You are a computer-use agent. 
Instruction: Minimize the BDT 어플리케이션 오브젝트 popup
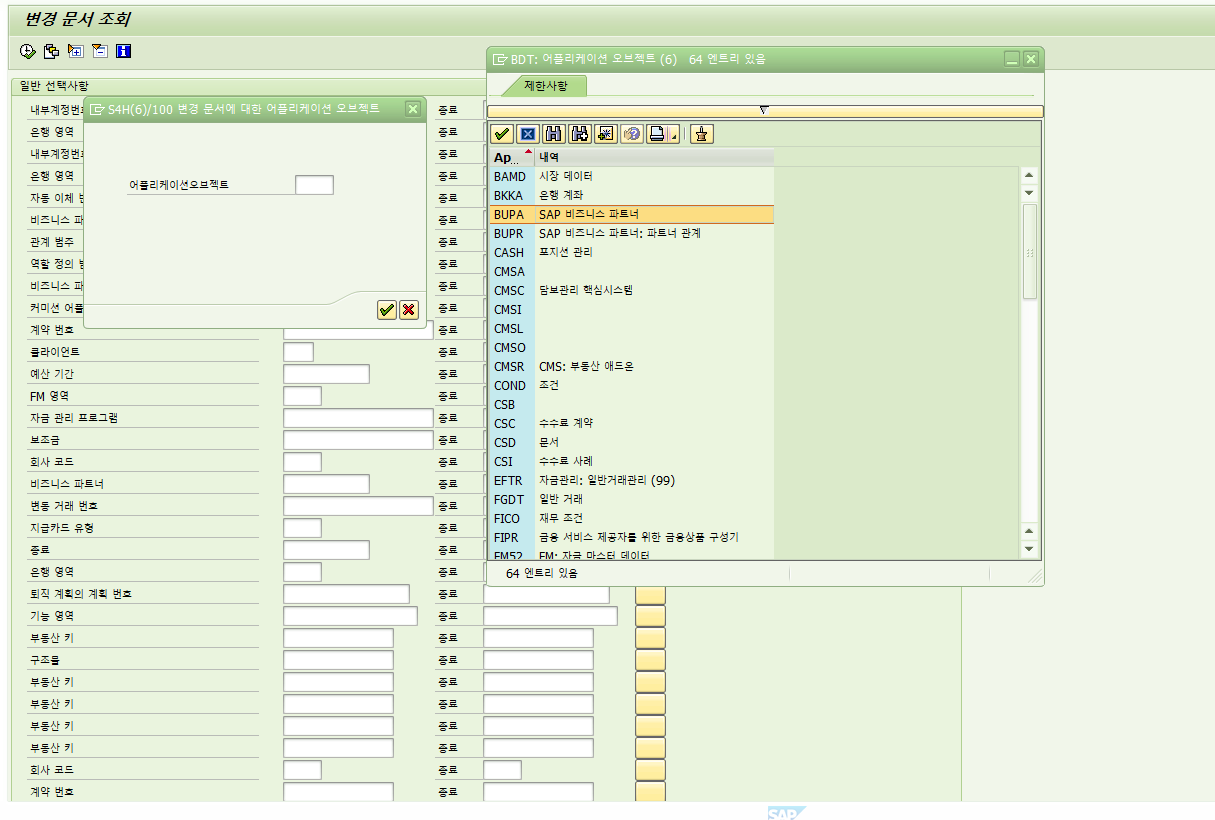pos(1012,59)
